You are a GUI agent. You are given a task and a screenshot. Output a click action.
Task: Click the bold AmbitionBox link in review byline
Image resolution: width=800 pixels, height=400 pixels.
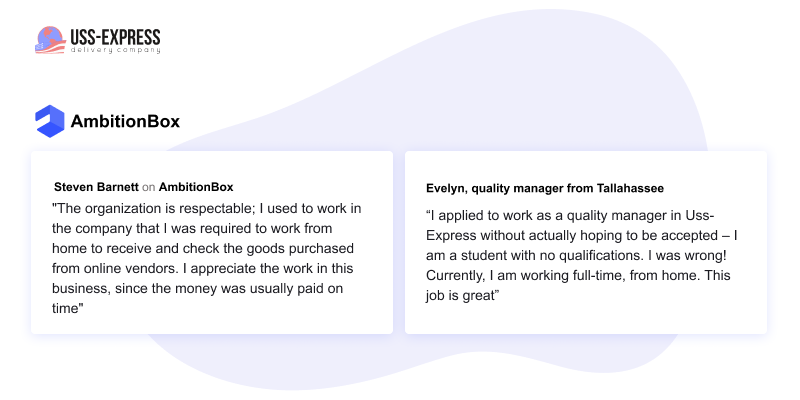tap(196, 187)
